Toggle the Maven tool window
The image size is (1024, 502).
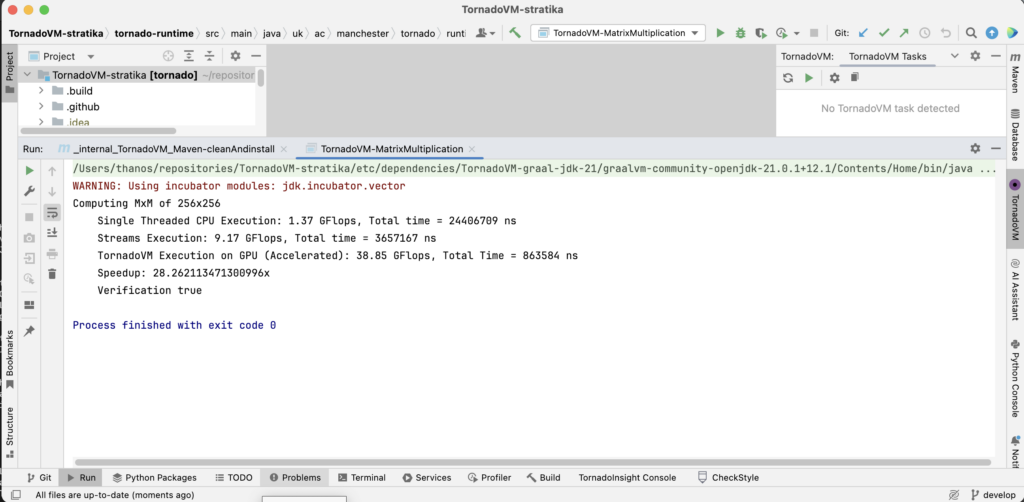click(1015, 74)
